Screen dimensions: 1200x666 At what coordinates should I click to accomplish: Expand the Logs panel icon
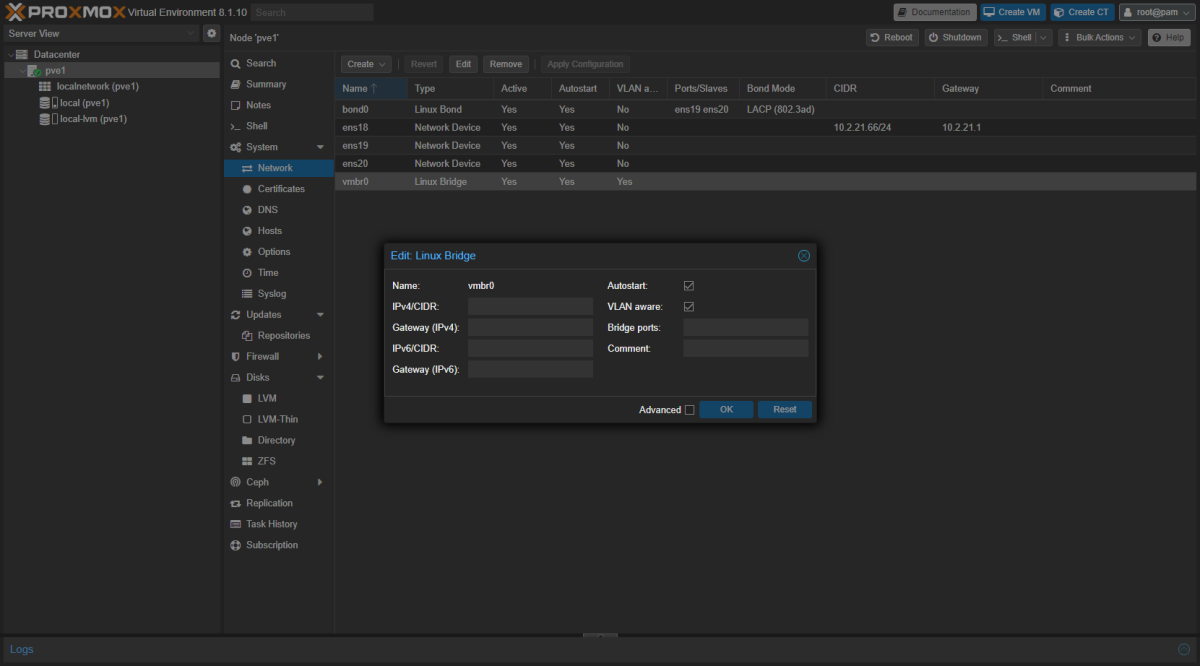click(x=1184, y=649)
